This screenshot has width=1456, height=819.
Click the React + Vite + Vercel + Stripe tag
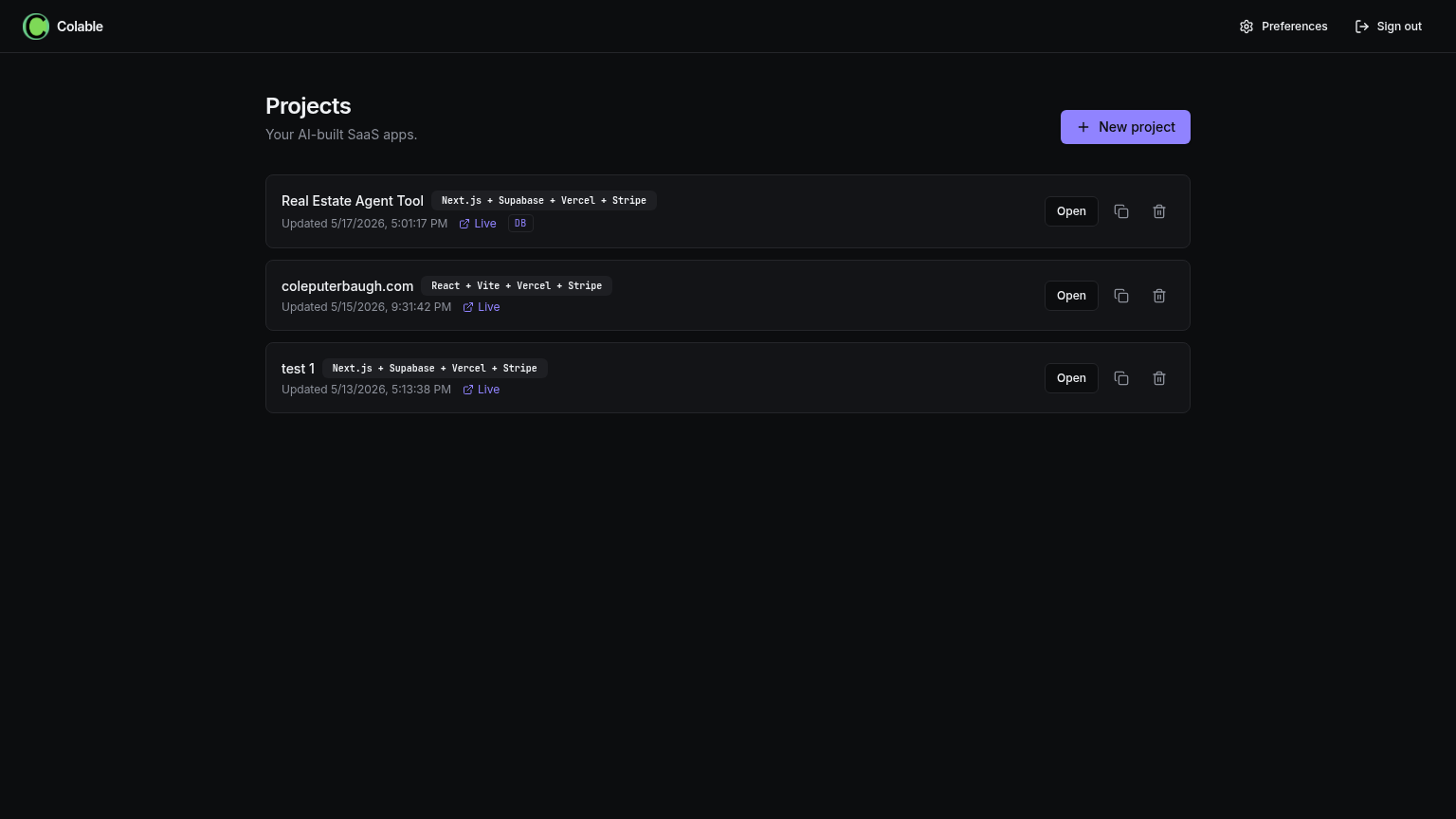[517, 286]
